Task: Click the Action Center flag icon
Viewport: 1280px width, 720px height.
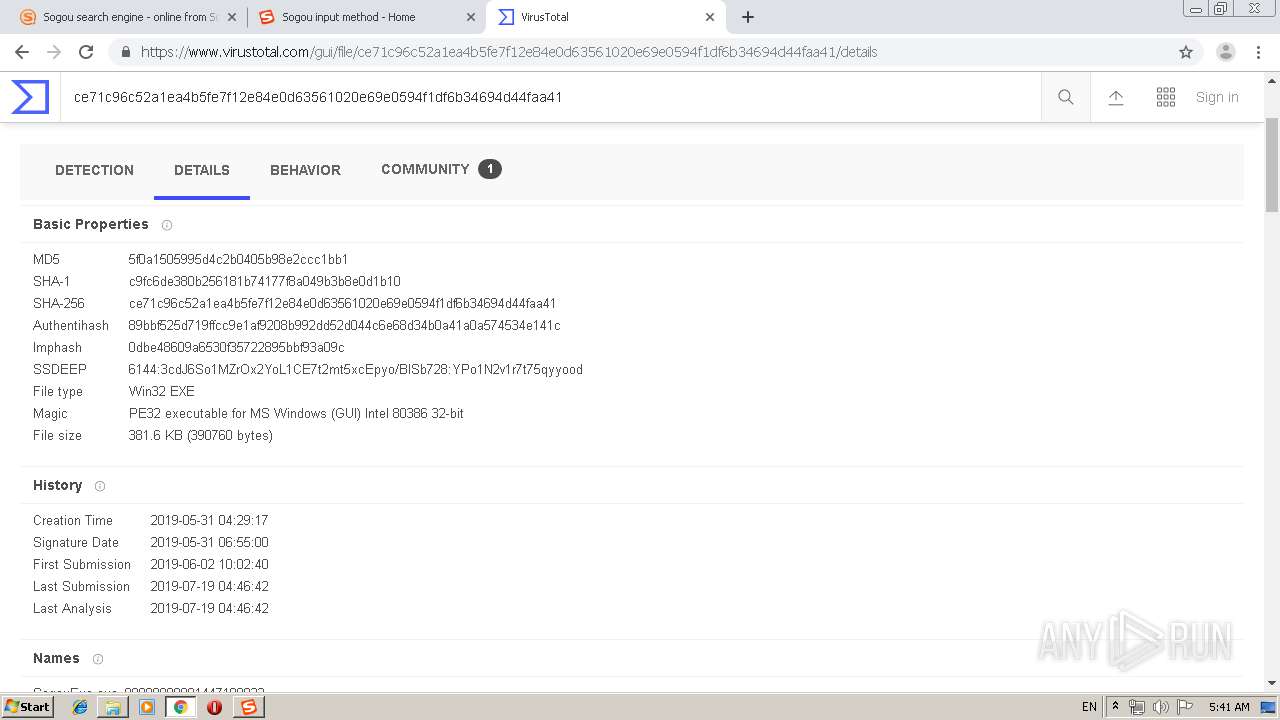Action: pos(1185,707)
